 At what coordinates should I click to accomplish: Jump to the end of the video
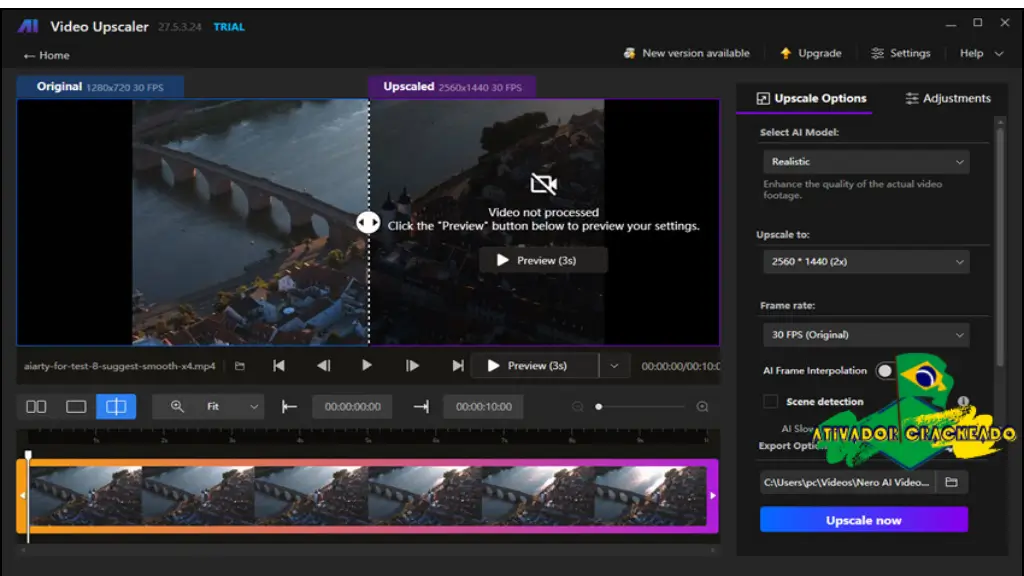pyautogui.click(x=458, y=366)
